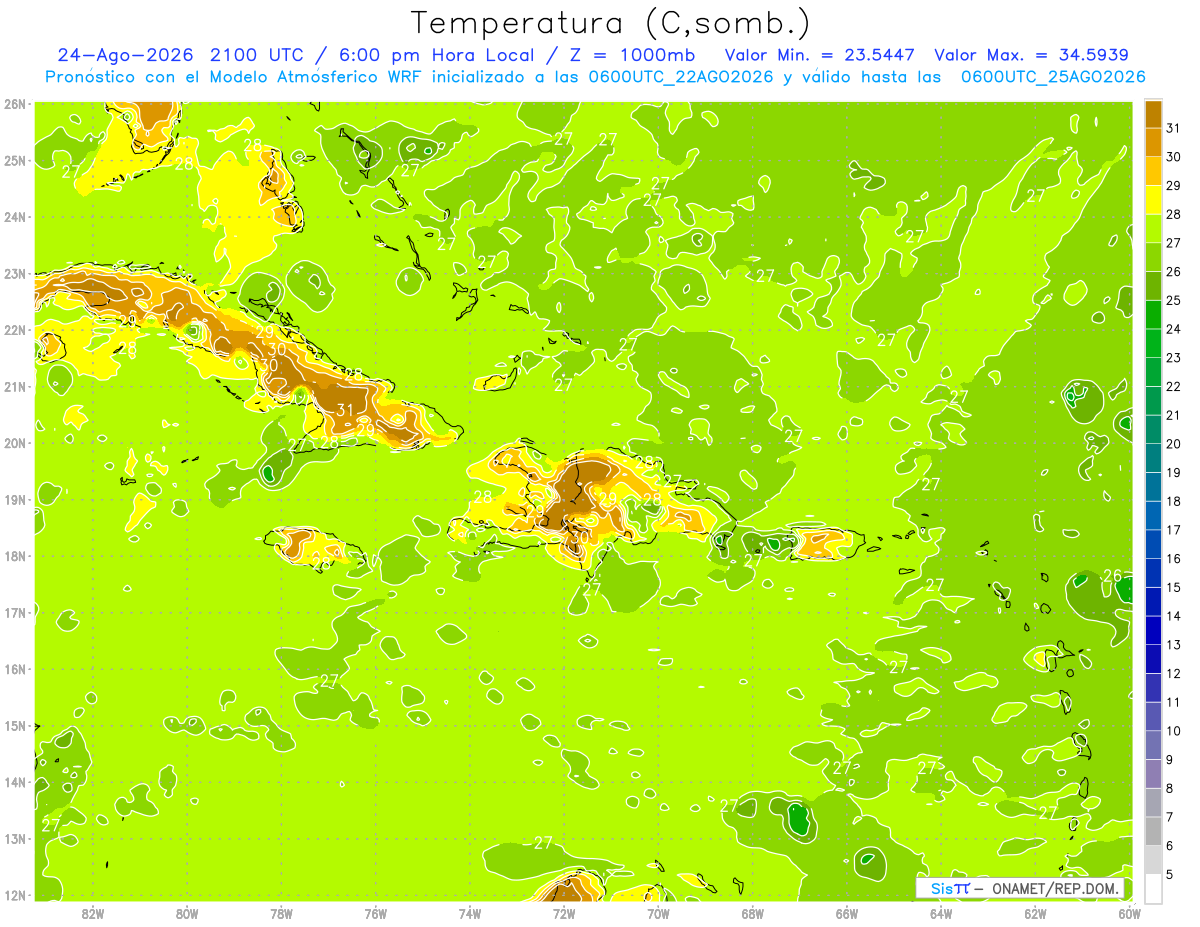Click the yellow legend swatch between 28 and 29
Screen dimensions: 1200x927
1154,200
